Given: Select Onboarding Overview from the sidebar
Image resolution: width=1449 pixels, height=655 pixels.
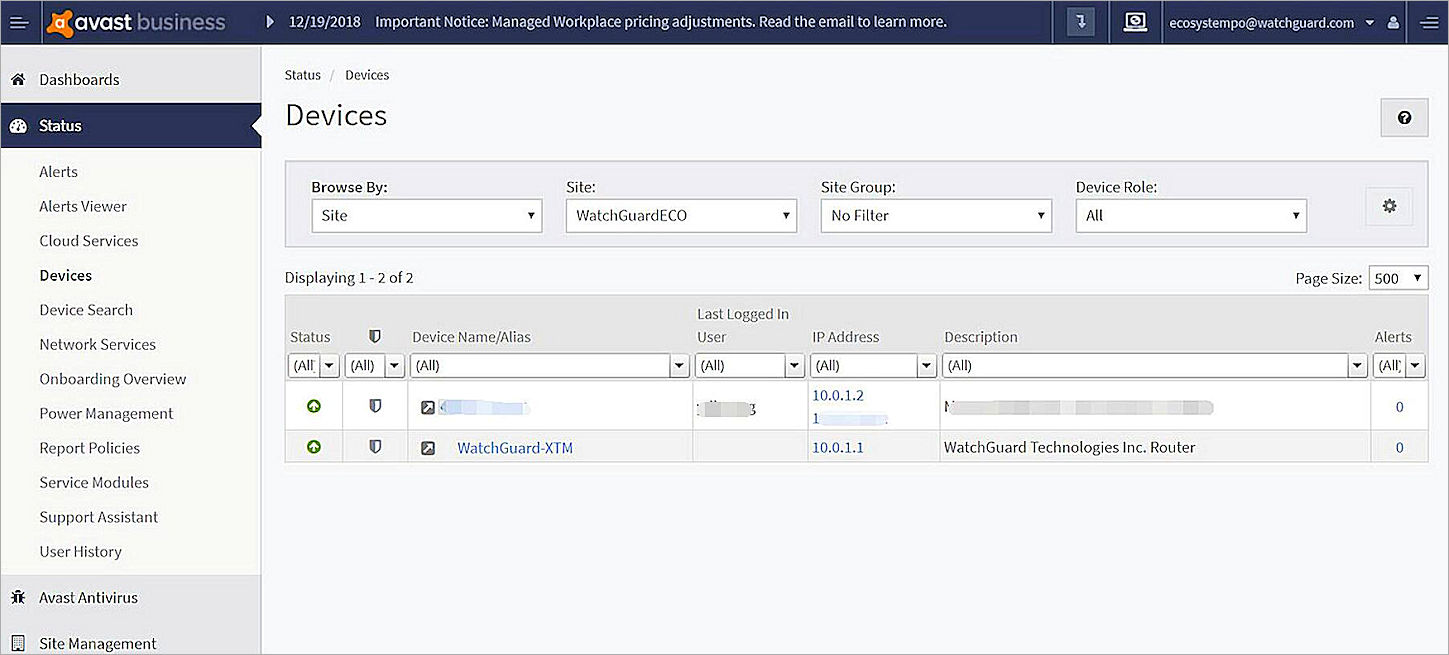Looking at the screenshot, I should [112, 378].
